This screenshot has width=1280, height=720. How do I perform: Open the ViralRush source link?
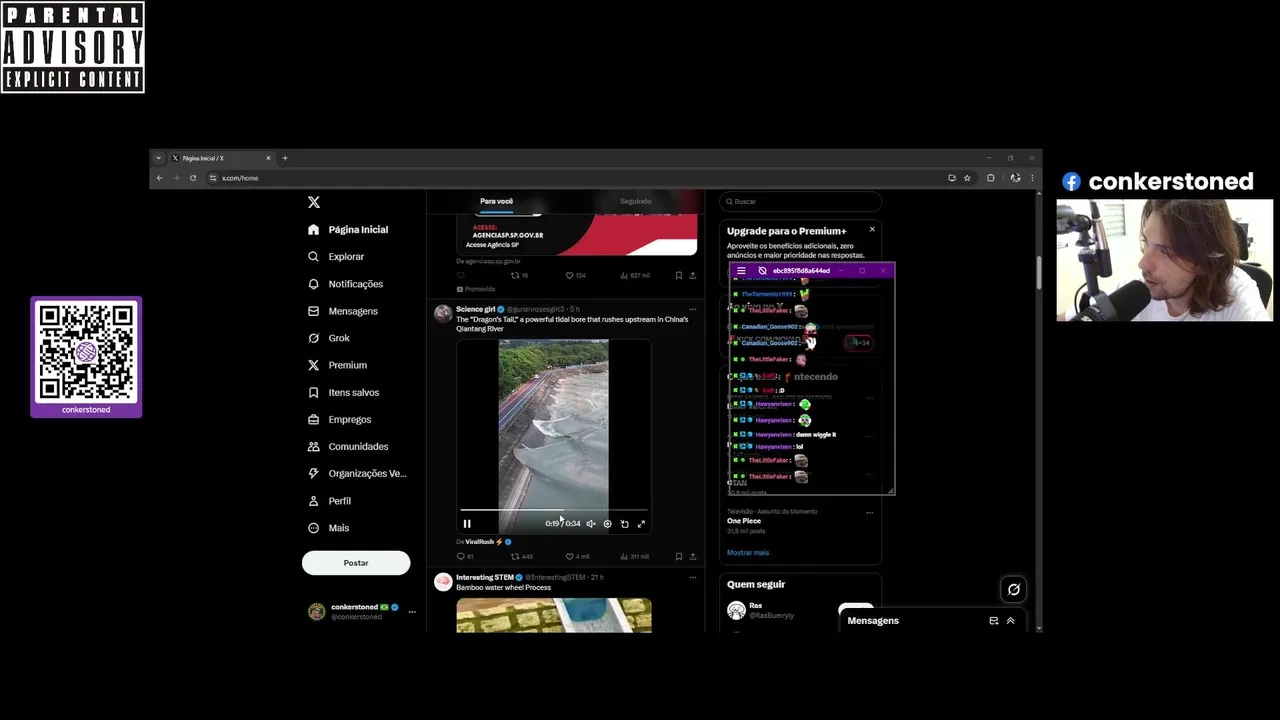[484, 542]
